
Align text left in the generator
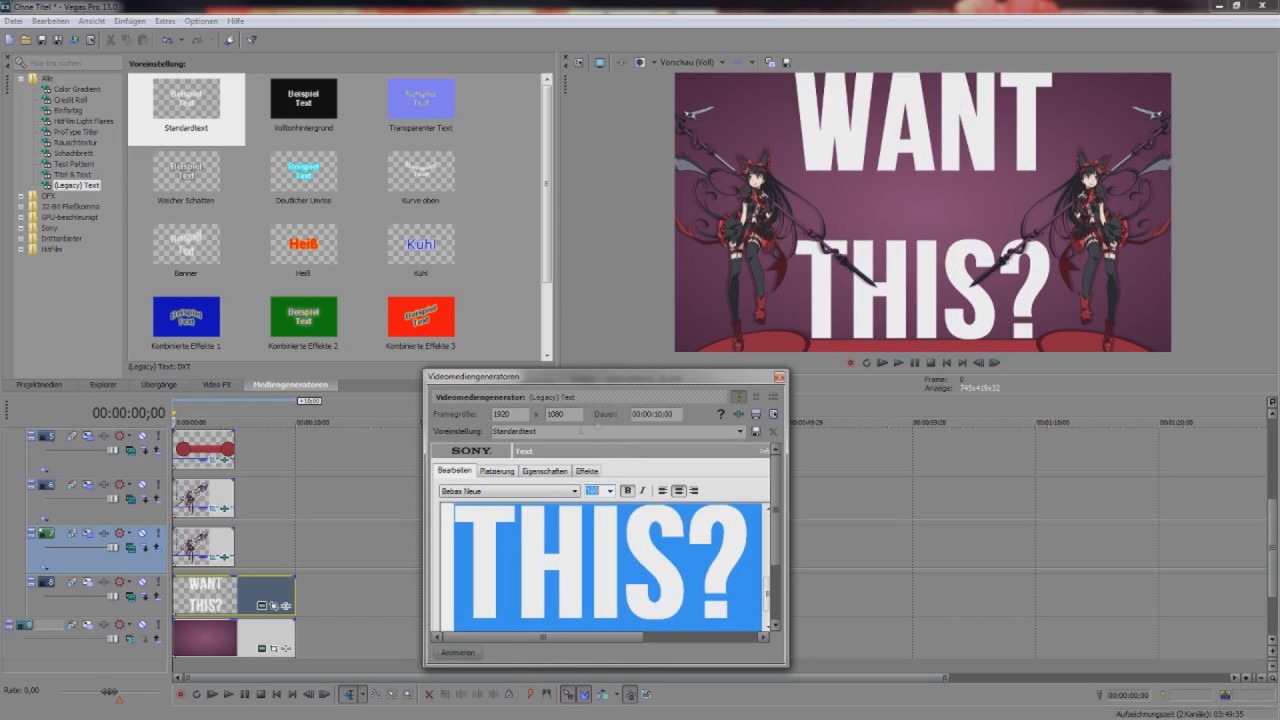pos(662,491)
